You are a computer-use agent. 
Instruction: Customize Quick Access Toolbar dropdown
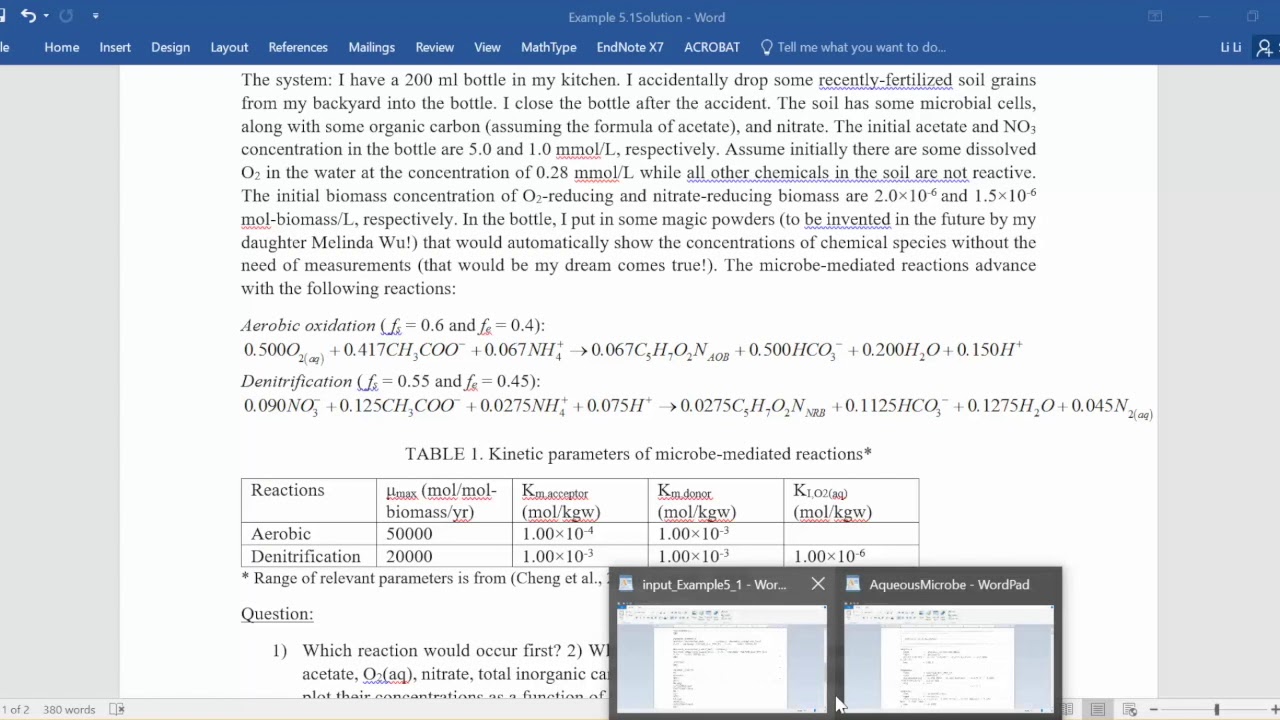coord(95,16)
